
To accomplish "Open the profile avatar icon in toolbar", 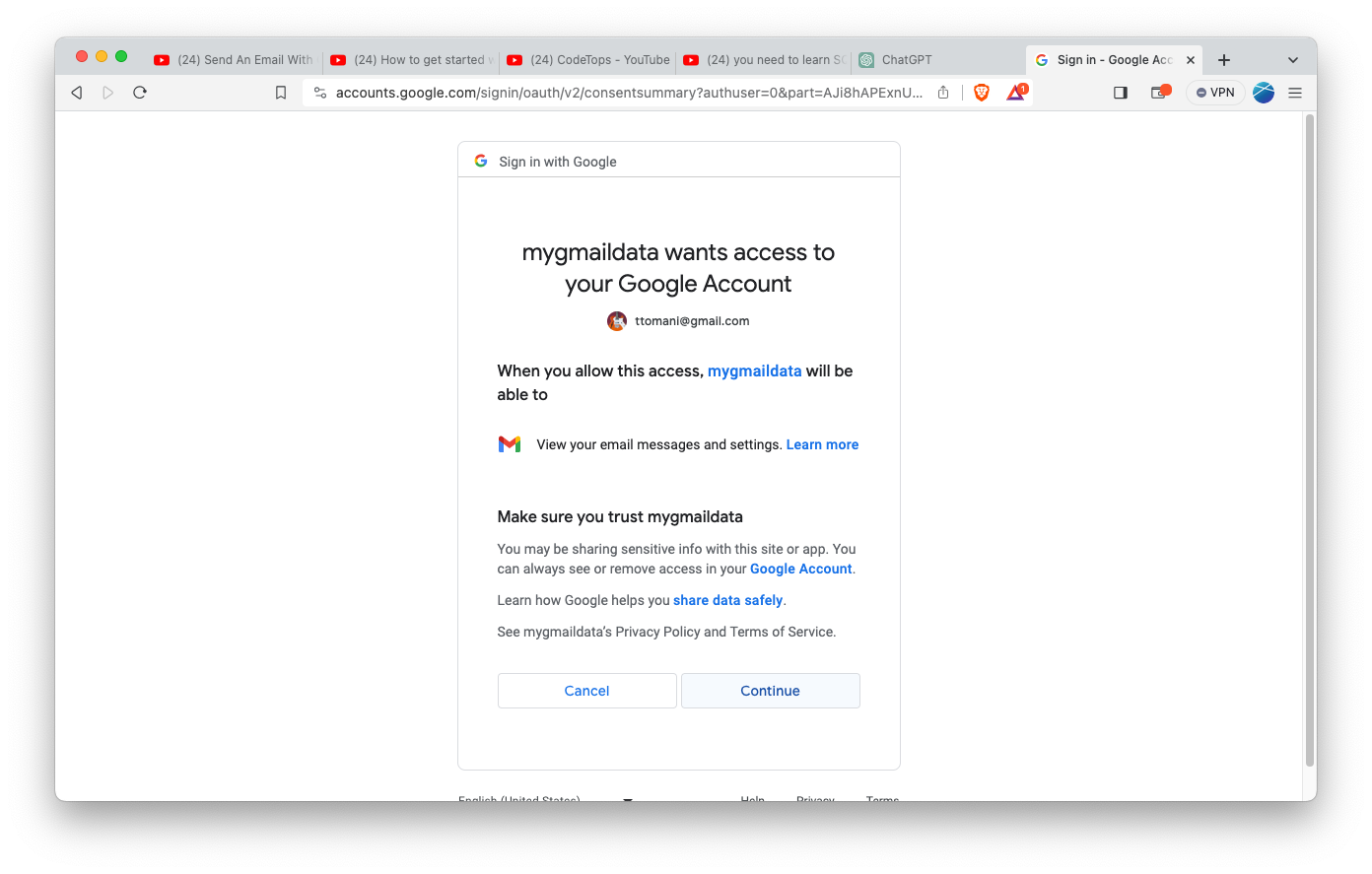I will pos(1264,93).
